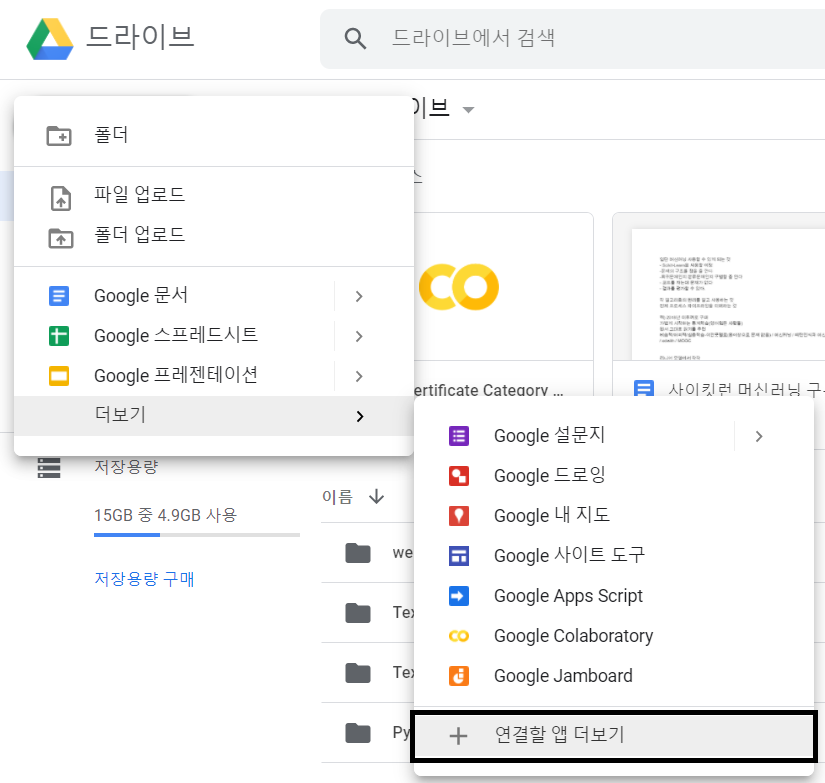
Task: Choose 연결할 앱 더보기
Action: coord(614,736)
